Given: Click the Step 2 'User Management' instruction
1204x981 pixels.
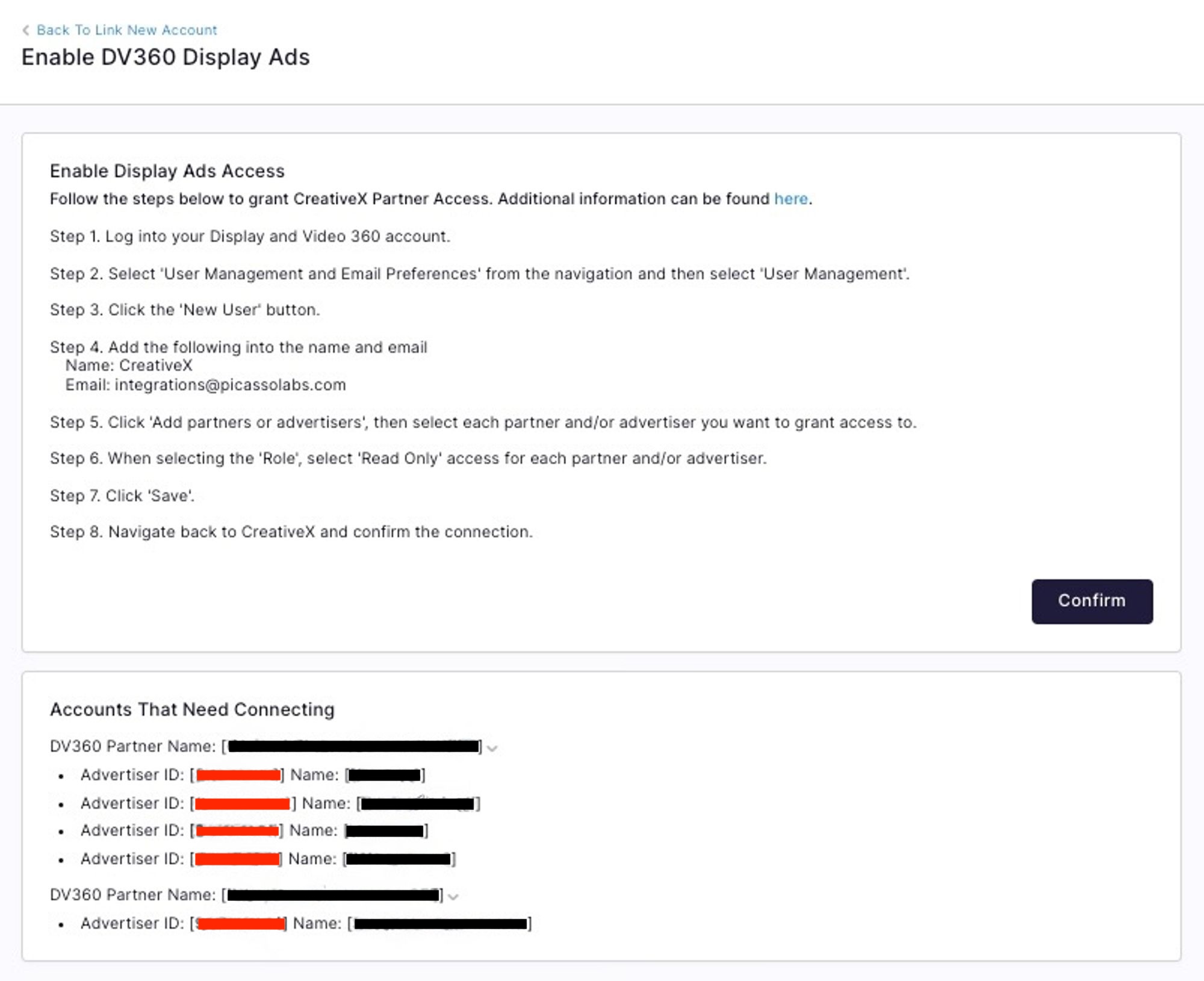Looking at the screenshot, I should (x=480, y=274).
